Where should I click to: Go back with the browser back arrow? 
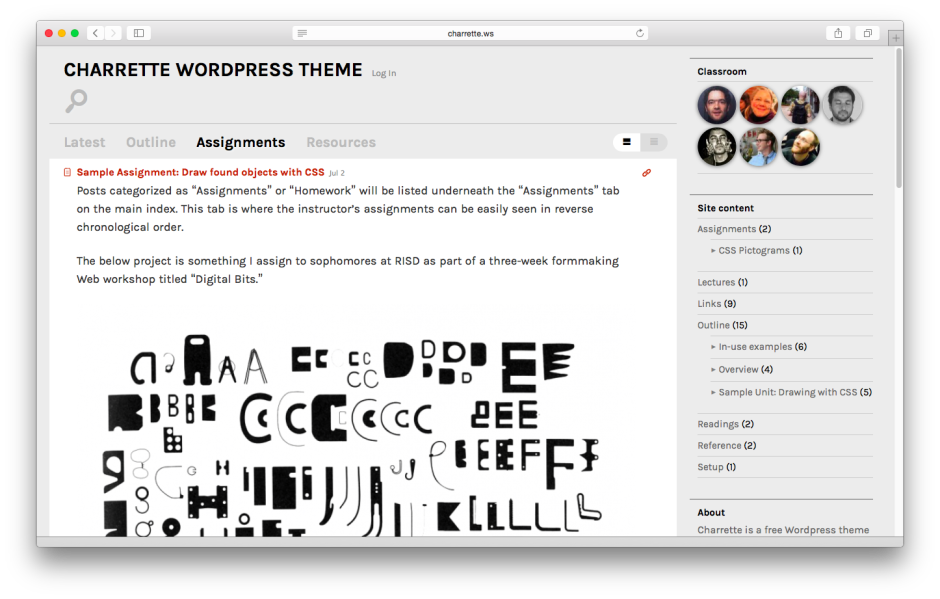pos(96,33)
